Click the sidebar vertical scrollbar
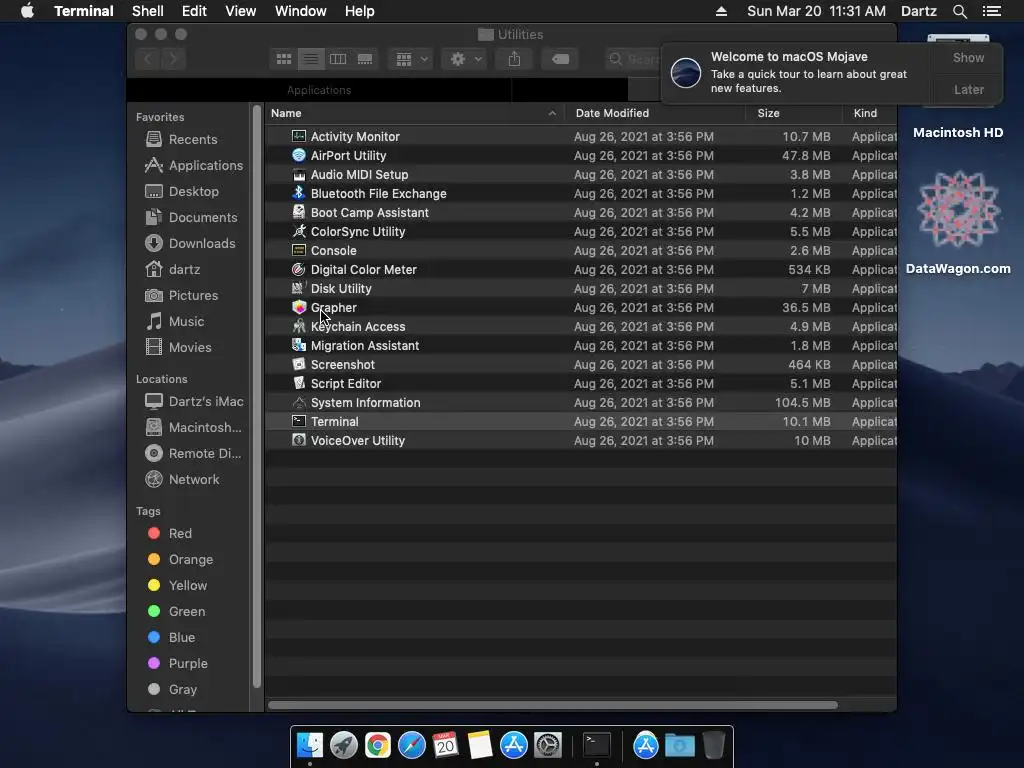The height and width of the screenshot is (768, 1024). [x=257, y=396]
